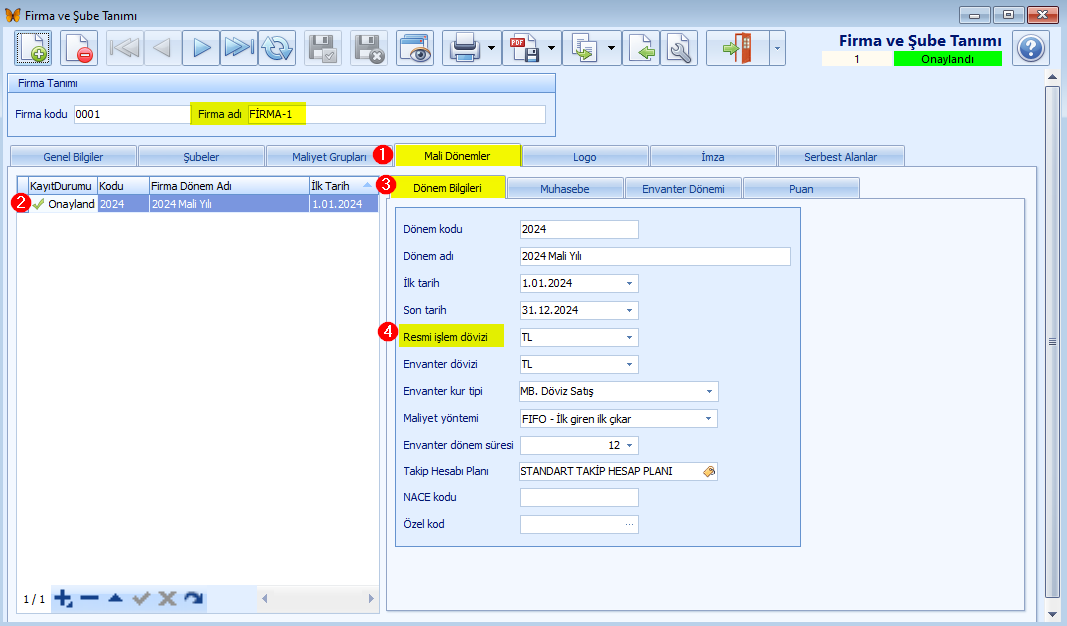Click the refresh icon in toolbar

[x=276, y=48]
